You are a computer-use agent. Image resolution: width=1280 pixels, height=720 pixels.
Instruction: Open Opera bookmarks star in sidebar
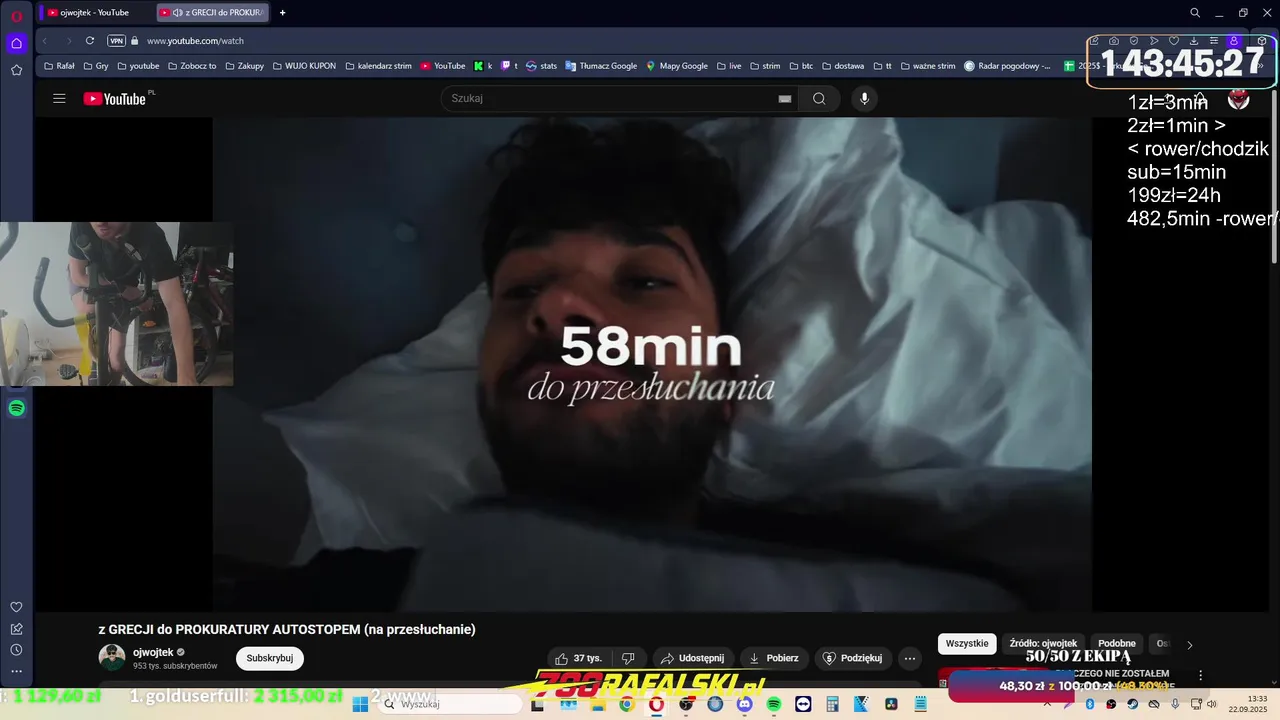(x=16, y=70)
